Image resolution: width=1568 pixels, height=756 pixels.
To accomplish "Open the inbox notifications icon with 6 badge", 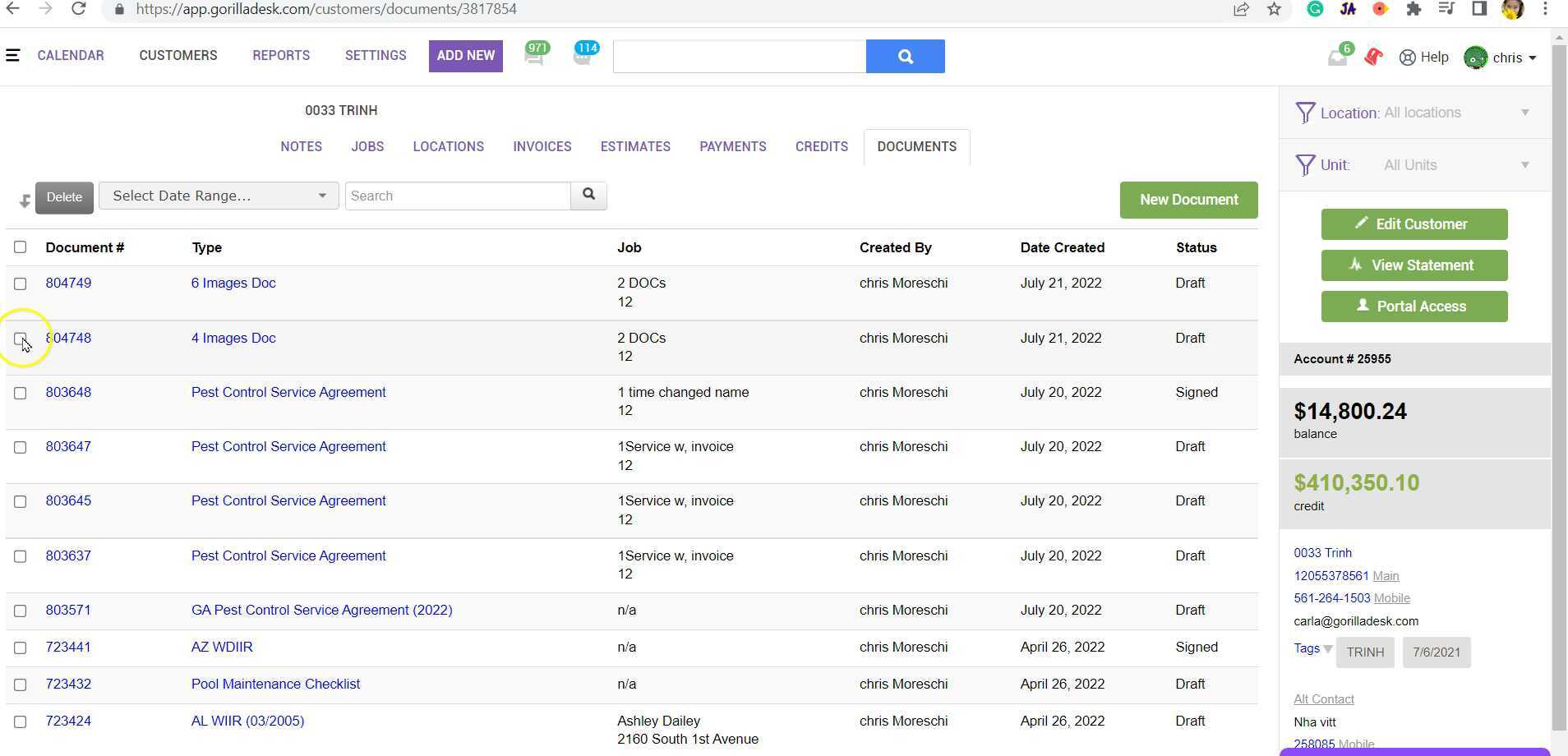I will [x=1338, y=57].
